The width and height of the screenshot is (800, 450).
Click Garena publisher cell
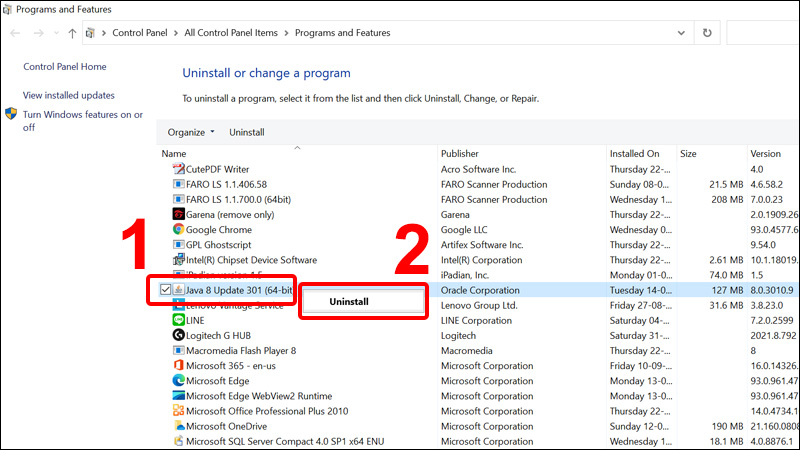(455, 214)
